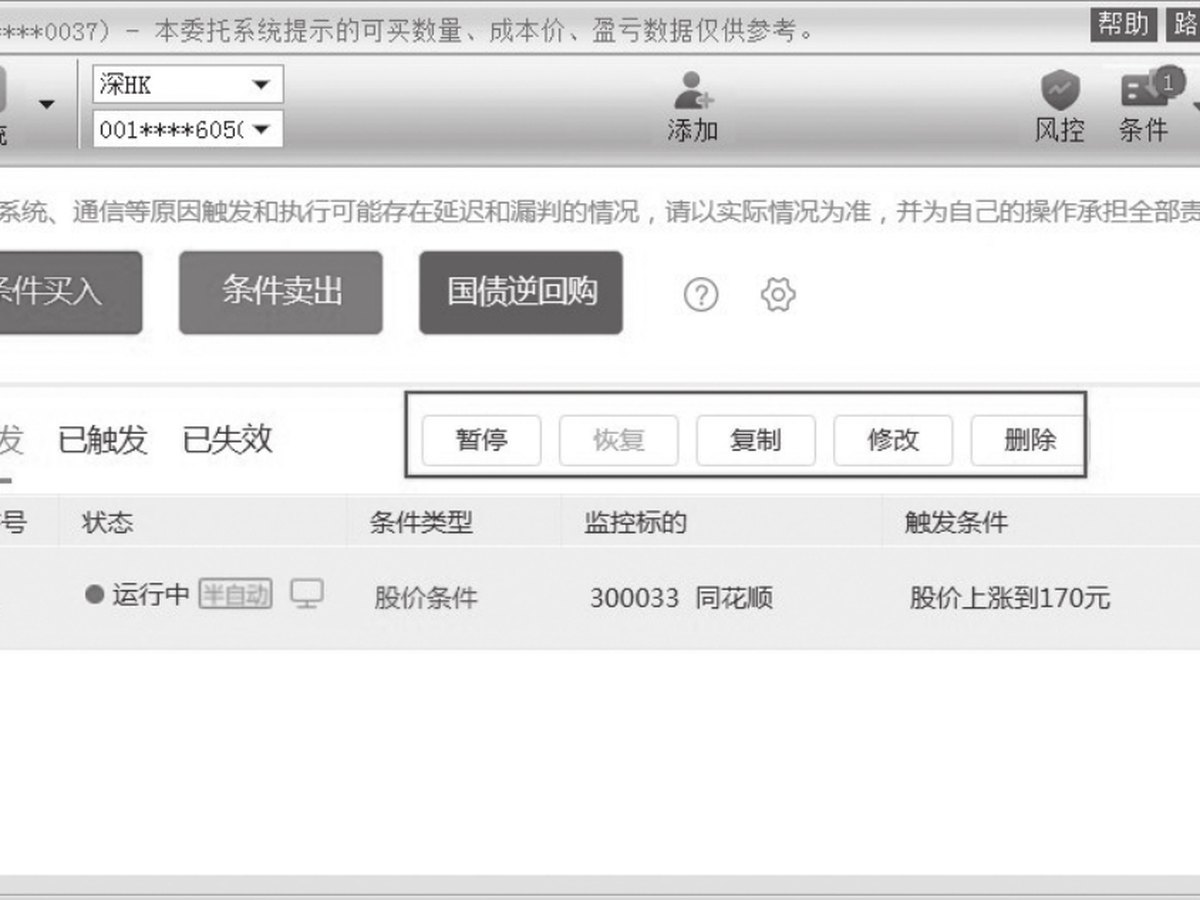Click the 触发条件 column header
1200x900 pixels.
956,522
